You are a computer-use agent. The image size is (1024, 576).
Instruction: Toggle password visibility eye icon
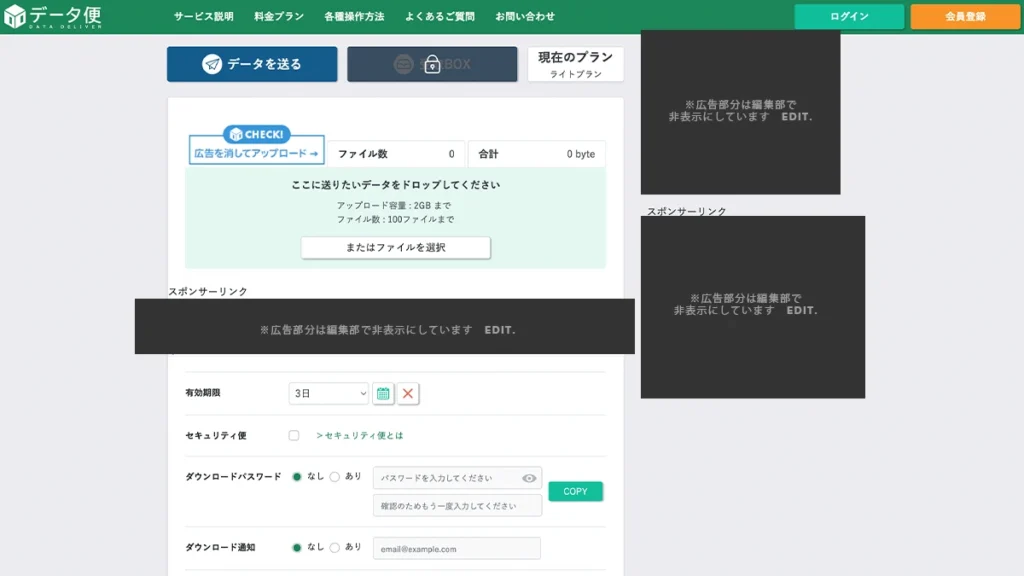[x=529, y=478]
